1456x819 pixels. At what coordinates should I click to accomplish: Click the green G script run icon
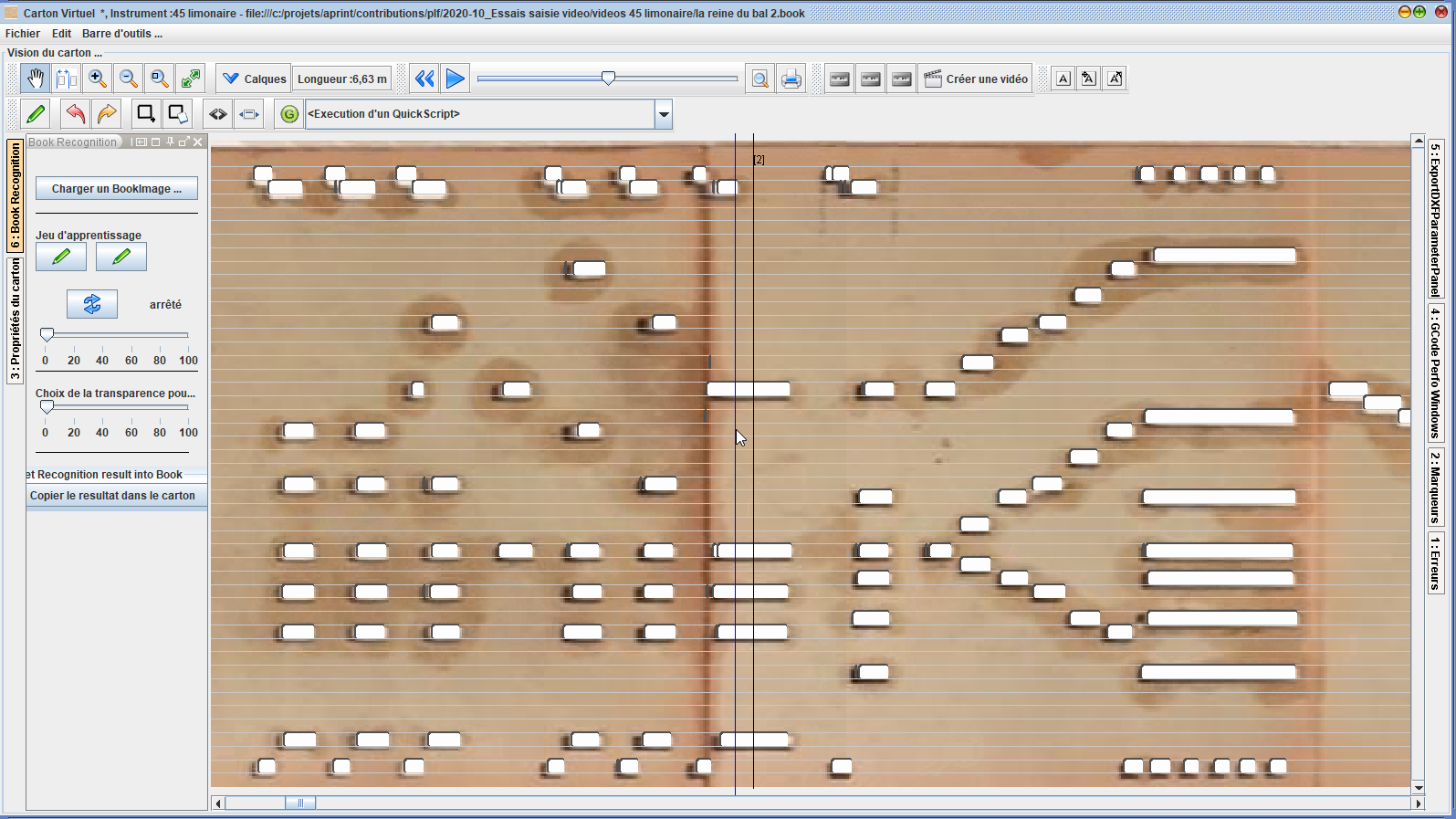tap(289, 114)
